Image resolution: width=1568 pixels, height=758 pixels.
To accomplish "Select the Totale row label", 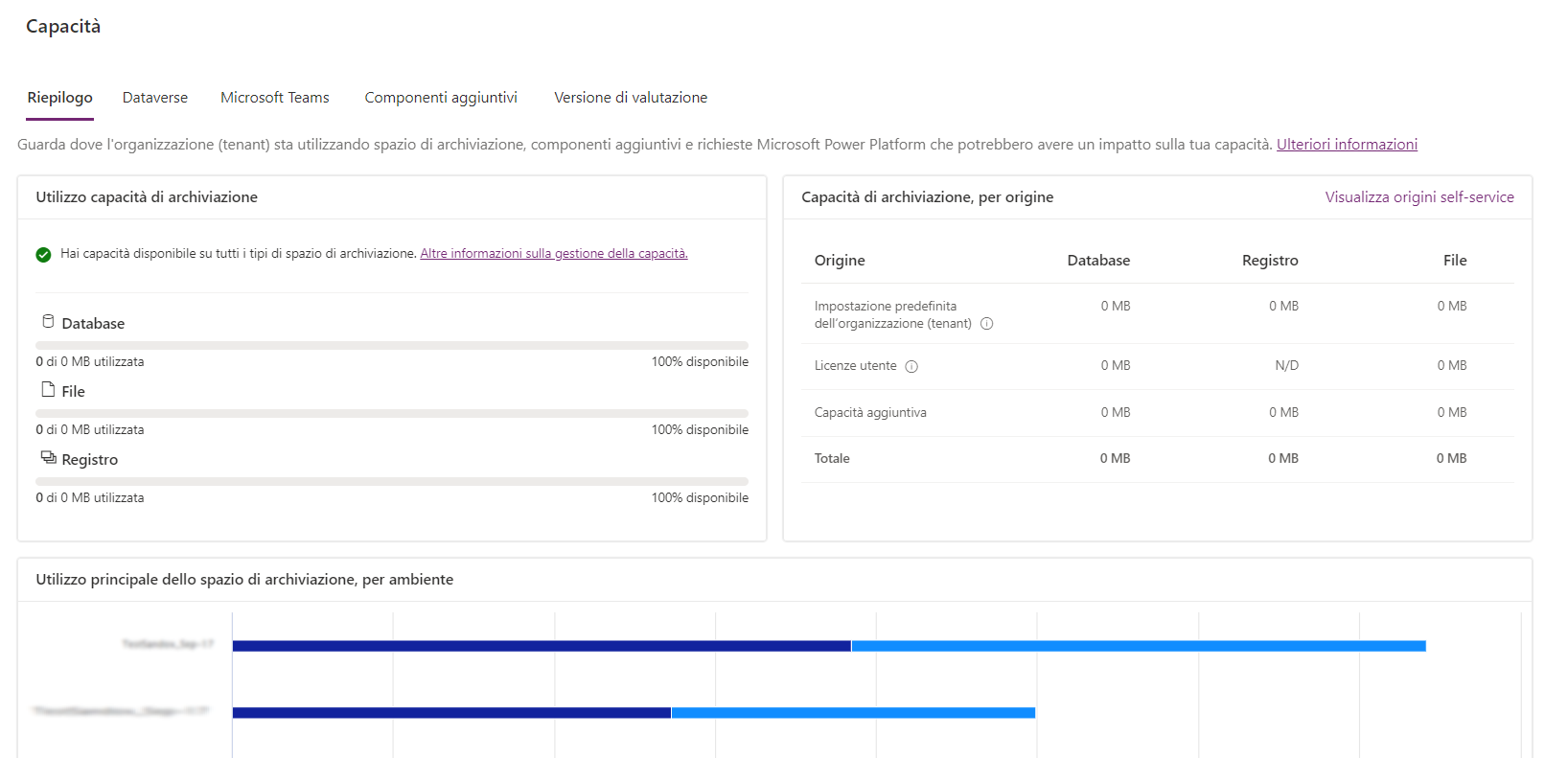I will (x=832, y=459).
